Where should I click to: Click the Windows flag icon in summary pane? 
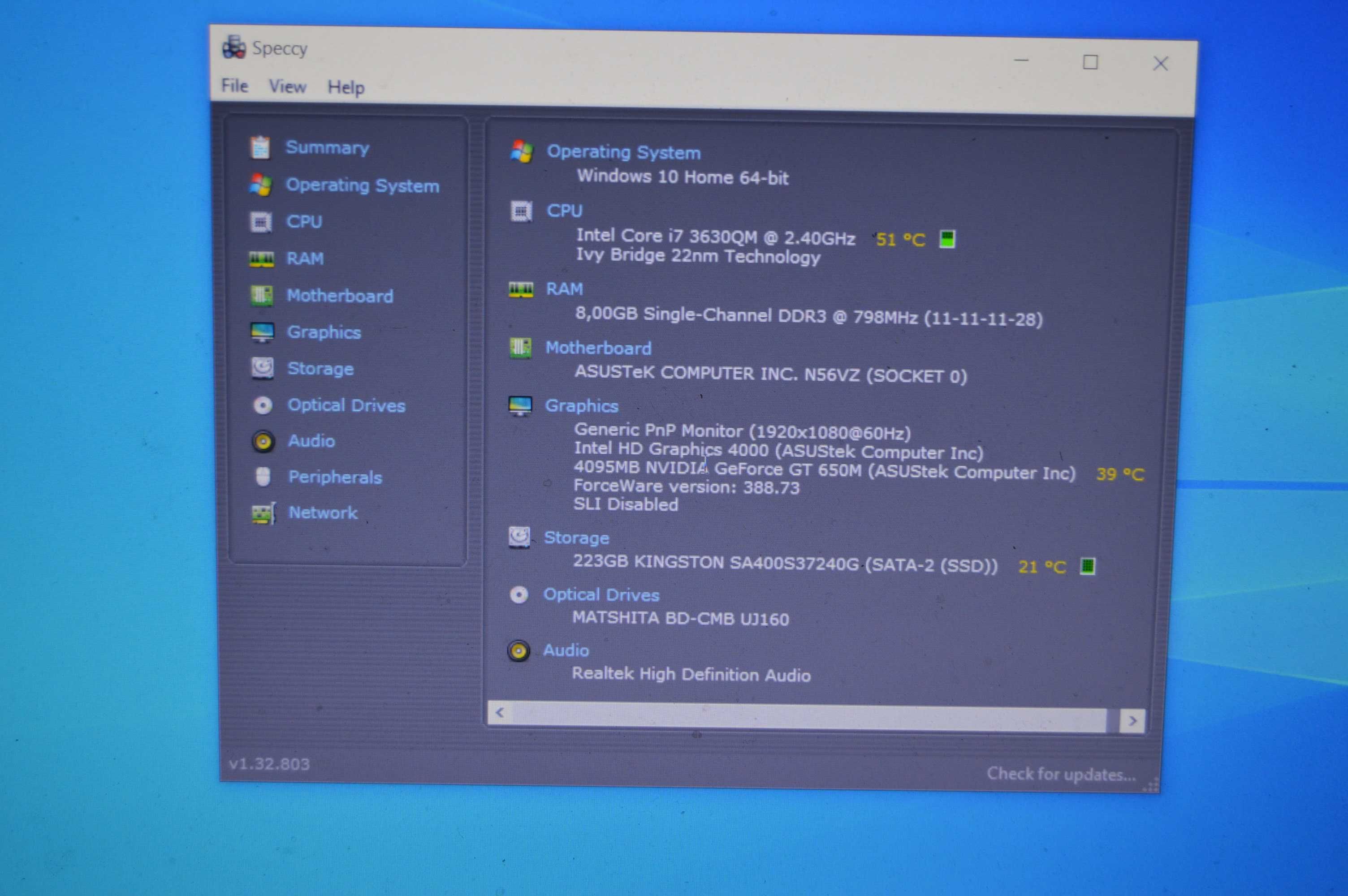tap(522, 151)
